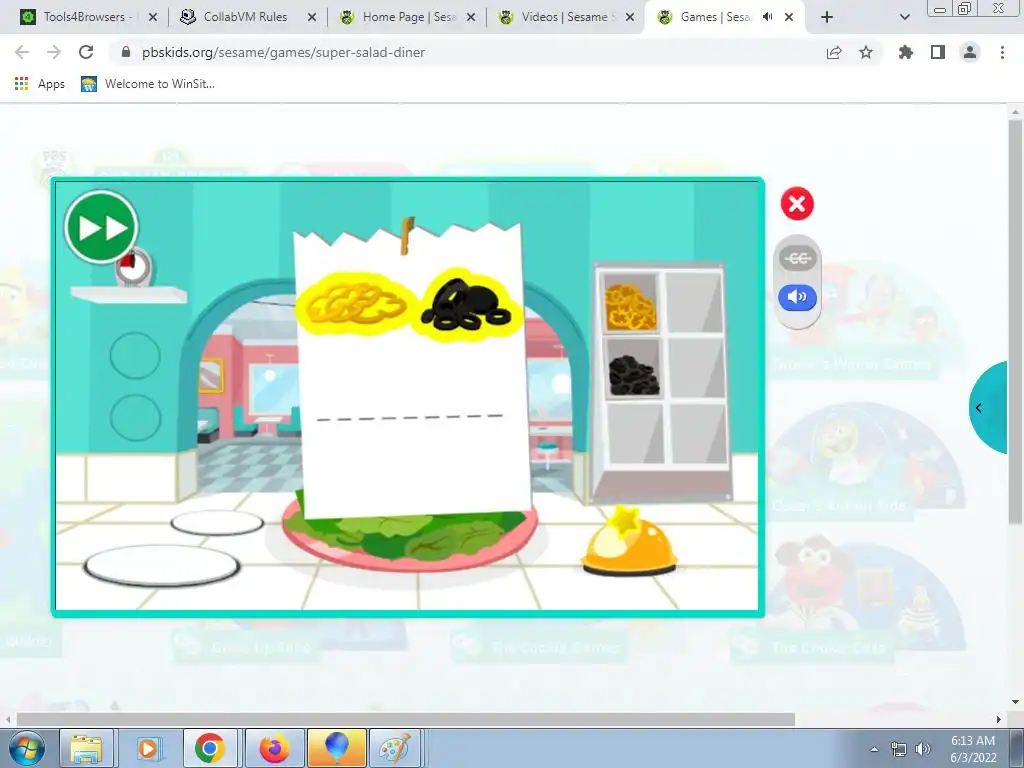Open the Chrome profile menu
This screenshot has width=1024, height=768.
point(970,52)
